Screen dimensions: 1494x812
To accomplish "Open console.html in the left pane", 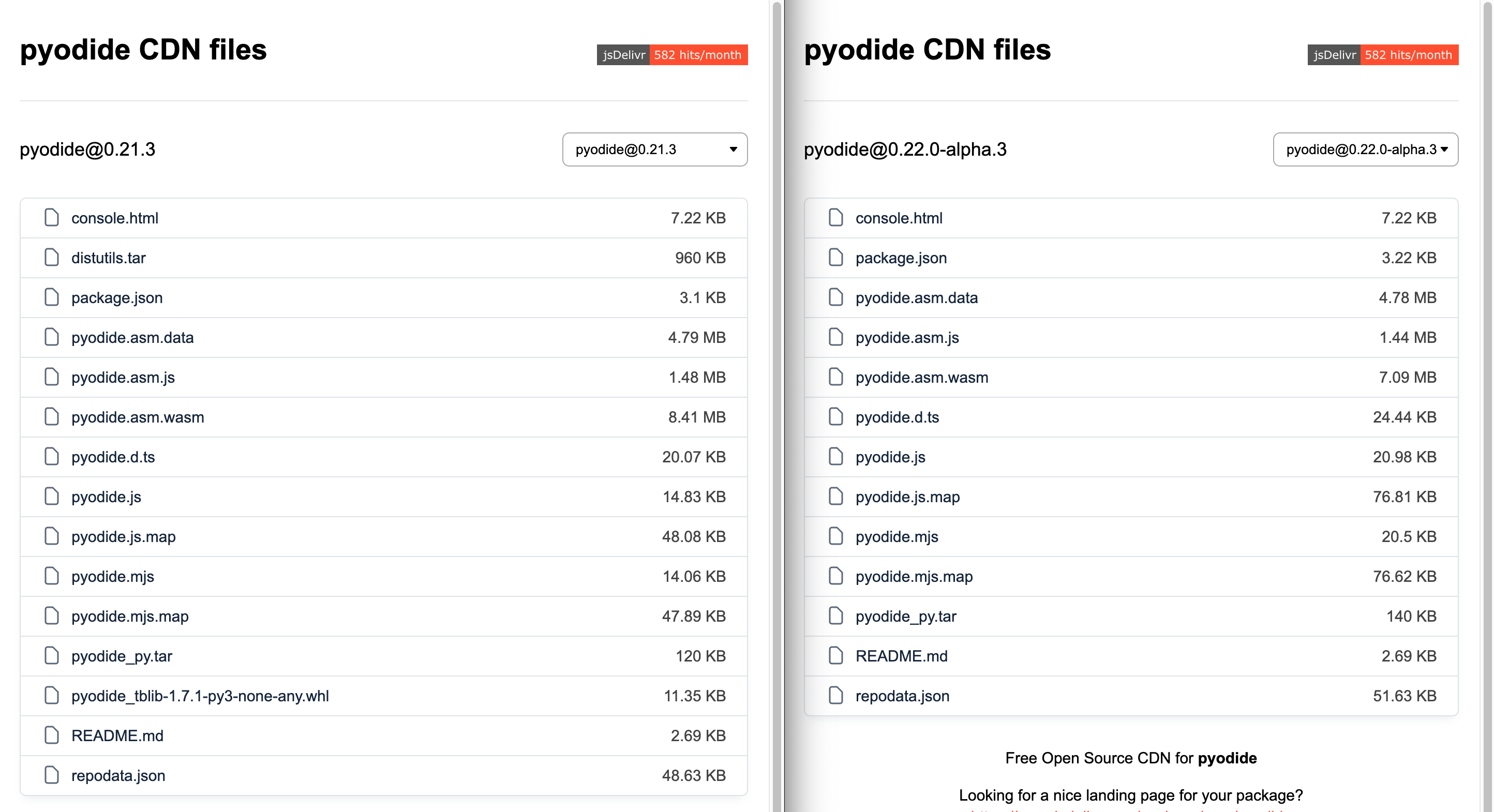I will point(115,218).
